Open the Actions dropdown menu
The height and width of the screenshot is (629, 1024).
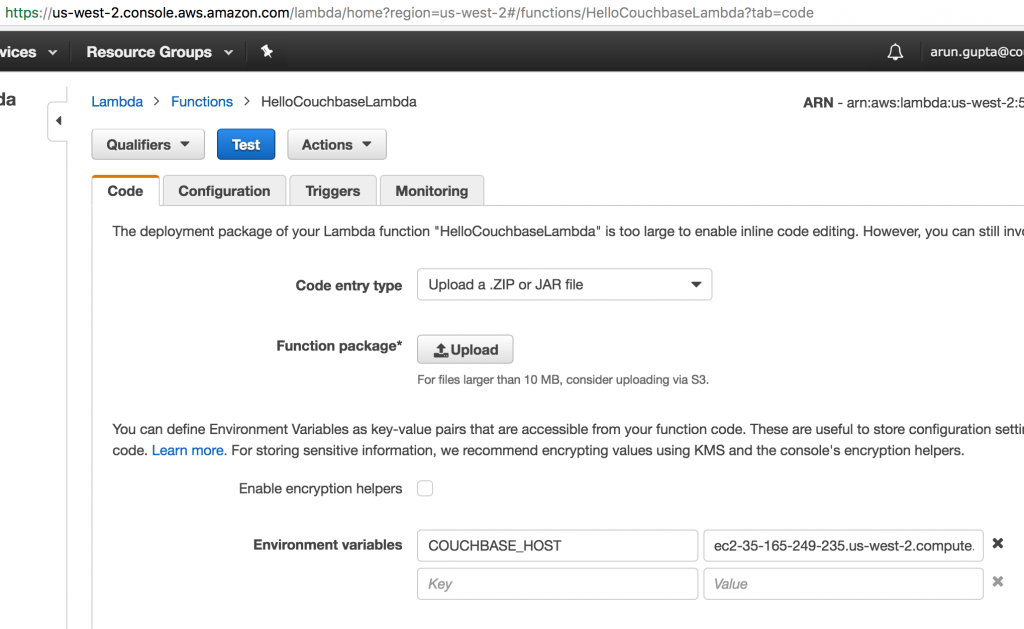(337, 145)
